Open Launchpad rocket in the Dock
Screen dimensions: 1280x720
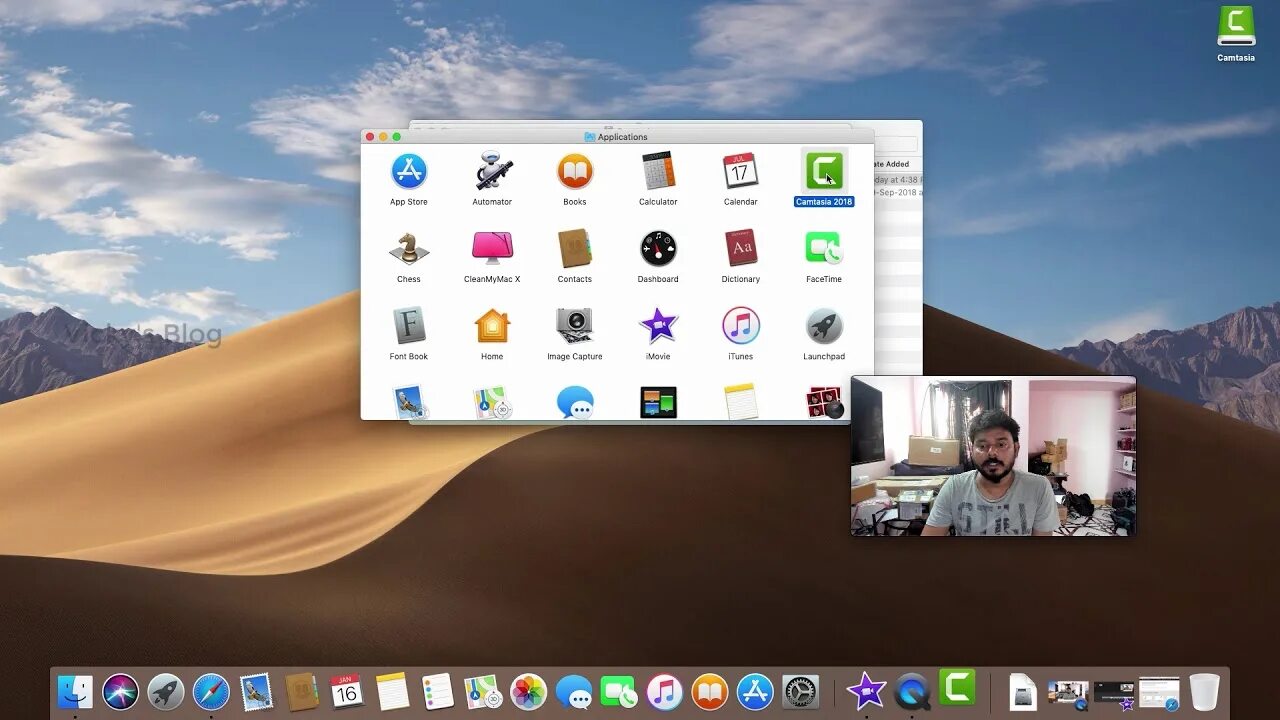166,692
